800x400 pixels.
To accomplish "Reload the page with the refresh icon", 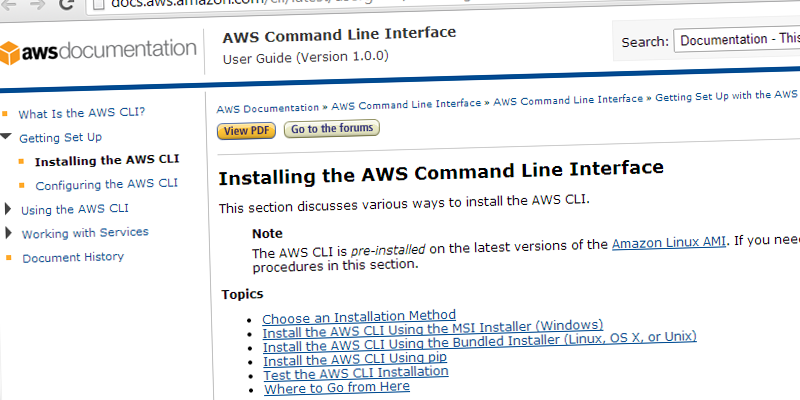I will (65, 4).
